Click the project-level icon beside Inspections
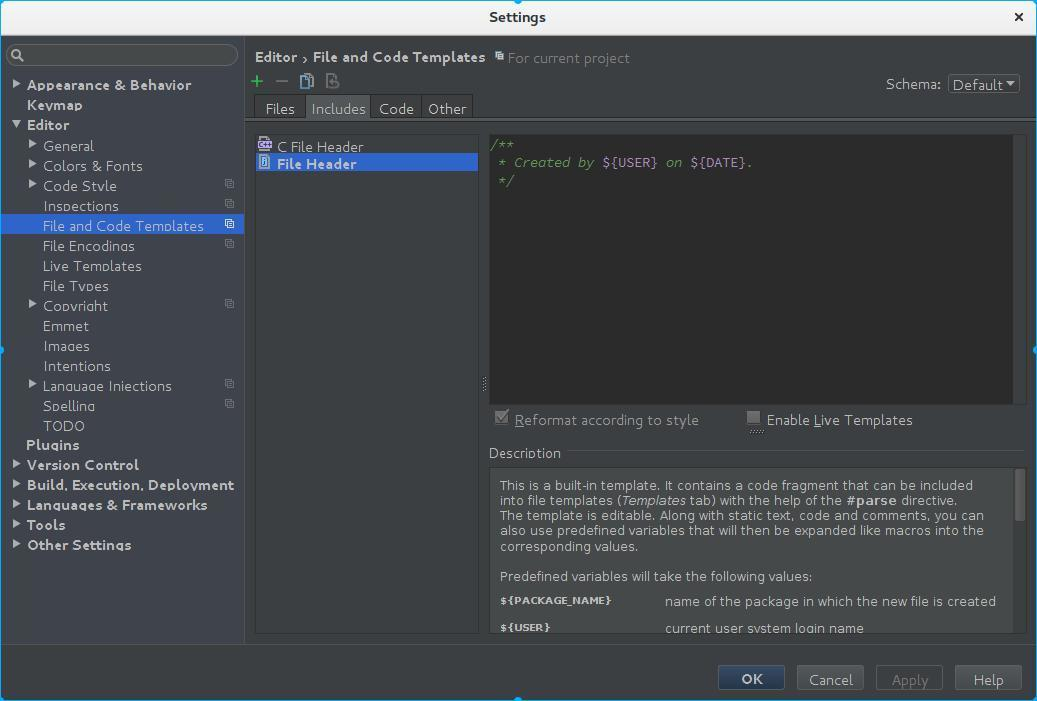 [229, 204]
